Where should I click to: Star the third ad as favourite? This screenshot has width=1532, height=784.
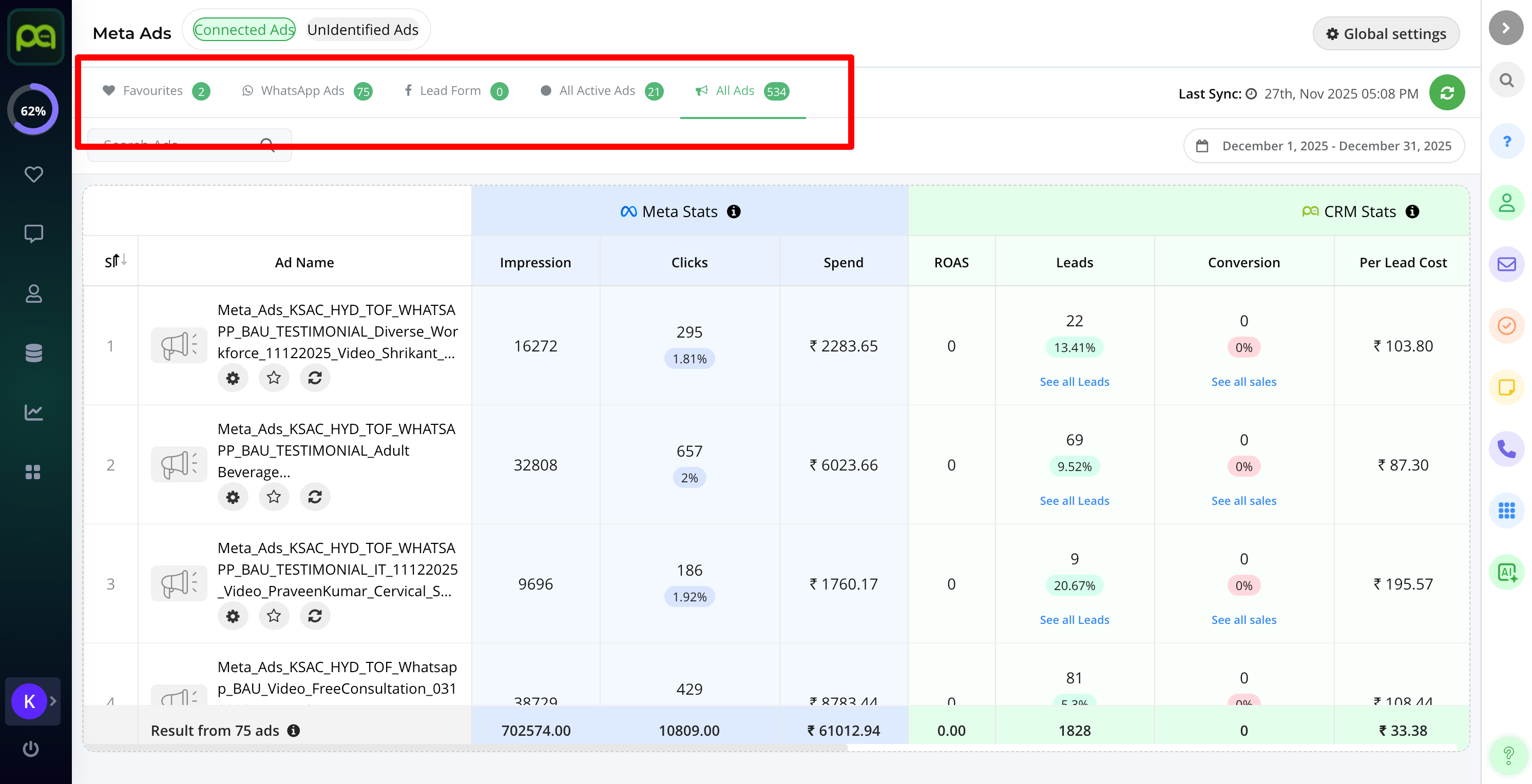274,616
